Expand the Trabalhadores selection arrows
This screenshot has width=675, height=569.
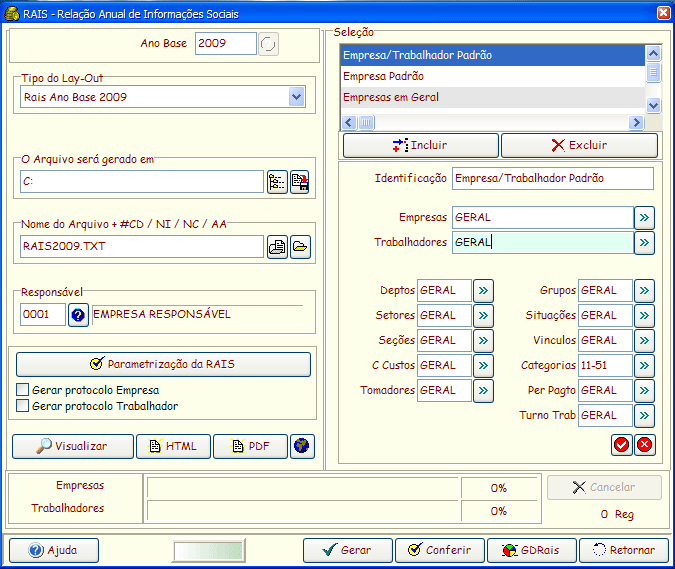pos(644,243)
